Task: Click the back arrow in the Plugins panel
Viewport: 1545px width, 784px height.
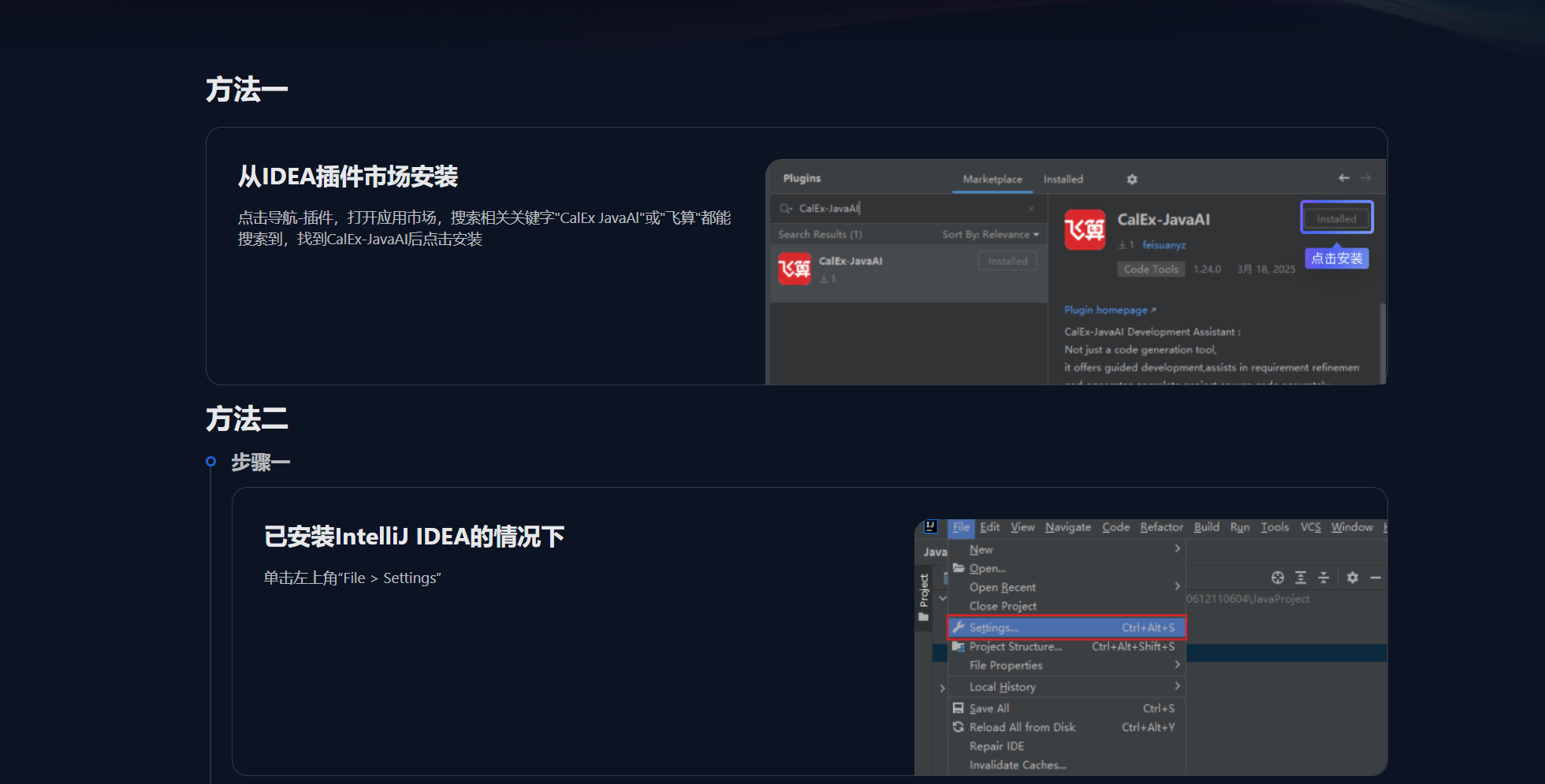Action: [x=1344, y=178]
